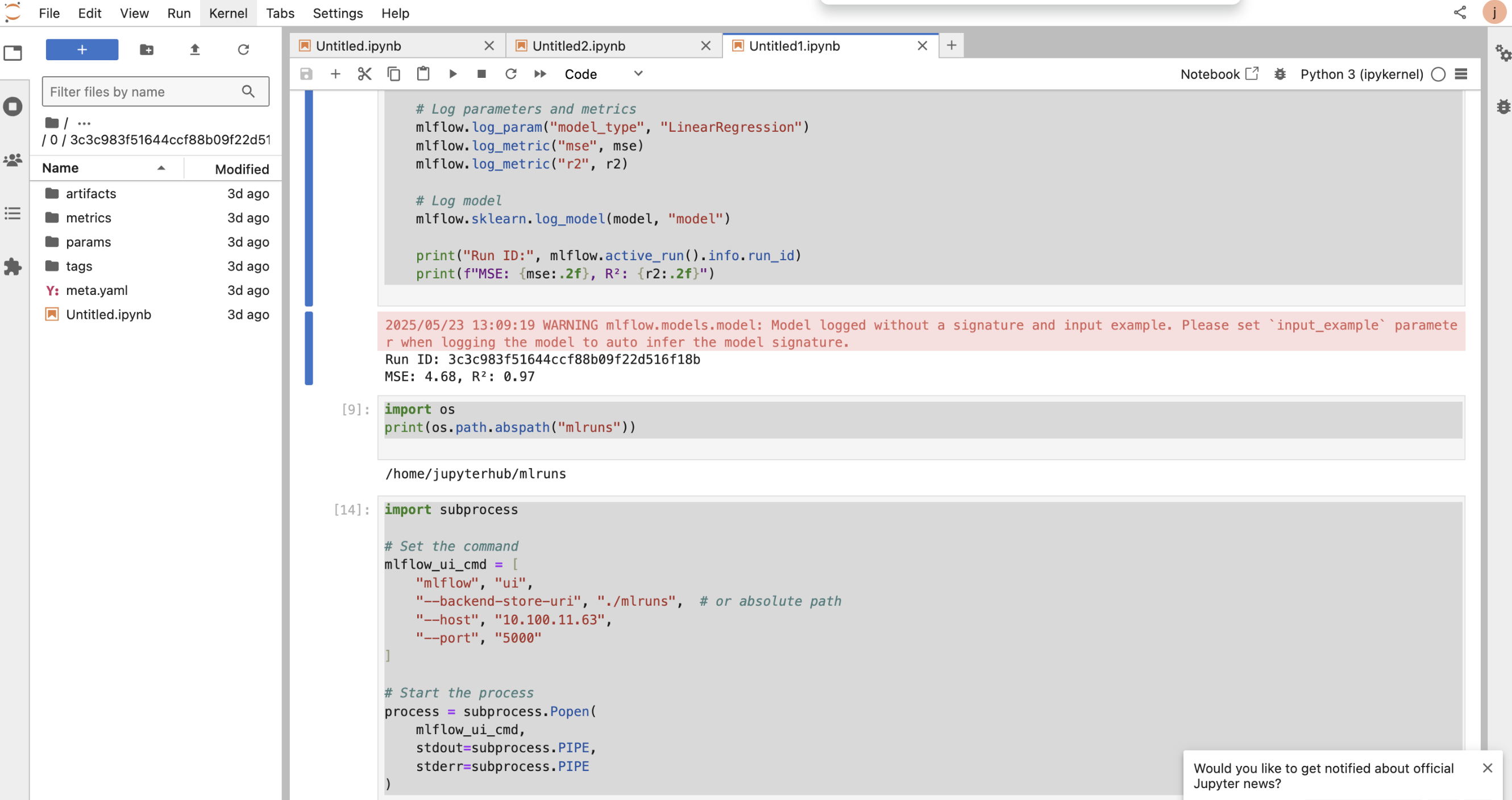Run the selected cell
Image resolution: width=1512 pixels, height=800 pixels.
[x=452, y=74]
